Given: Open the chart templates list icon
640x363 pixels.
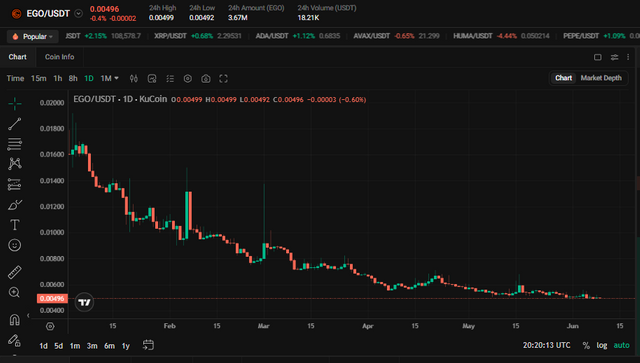Looking at the screenshot, I should click(170, 78).
